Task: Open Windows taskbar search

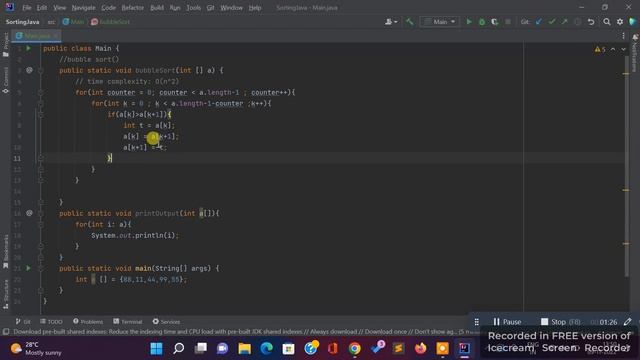Action: [178, 349]
